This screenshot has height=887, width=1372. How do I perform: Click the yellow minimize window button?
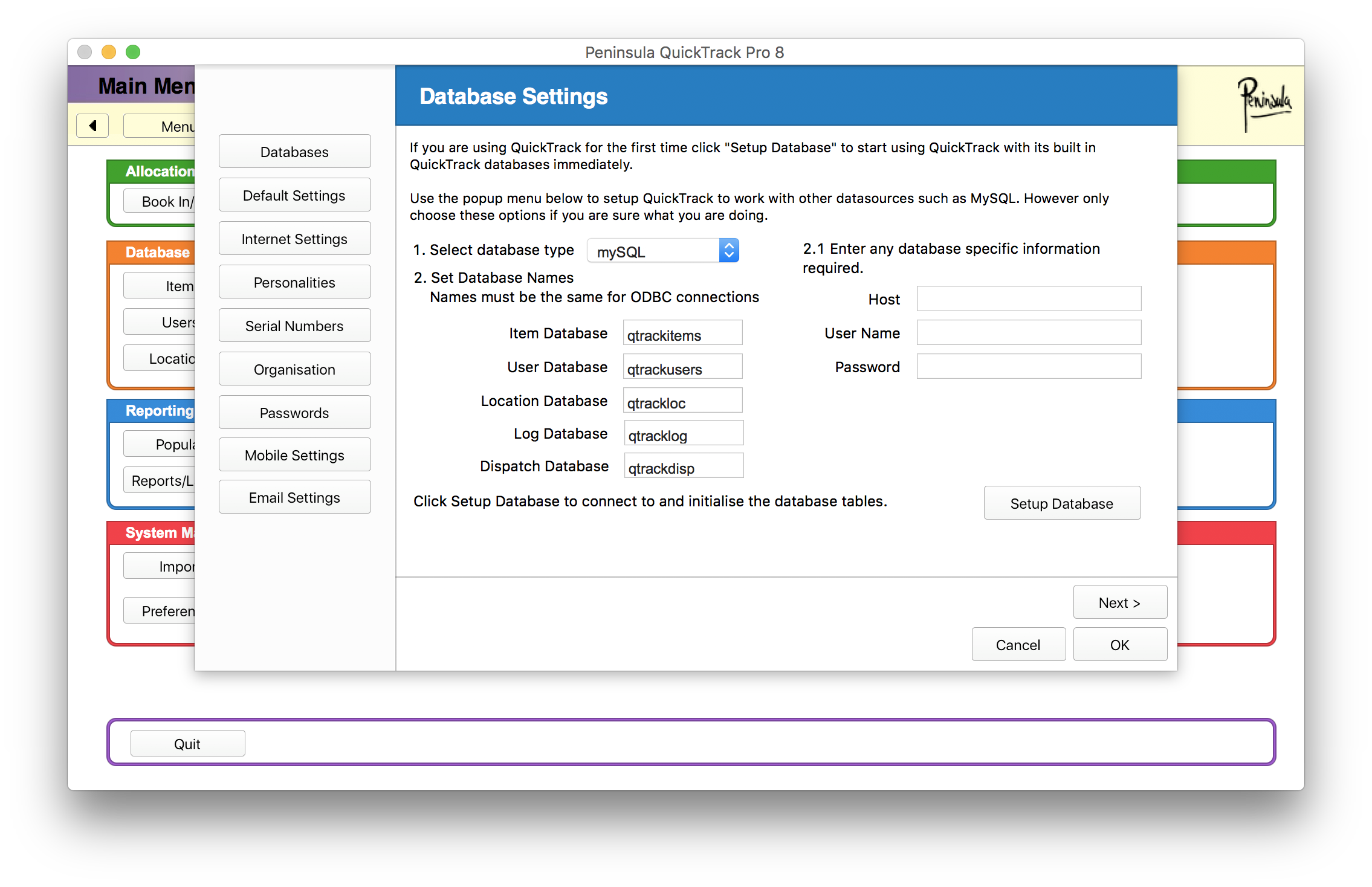(x=109, y=52)
